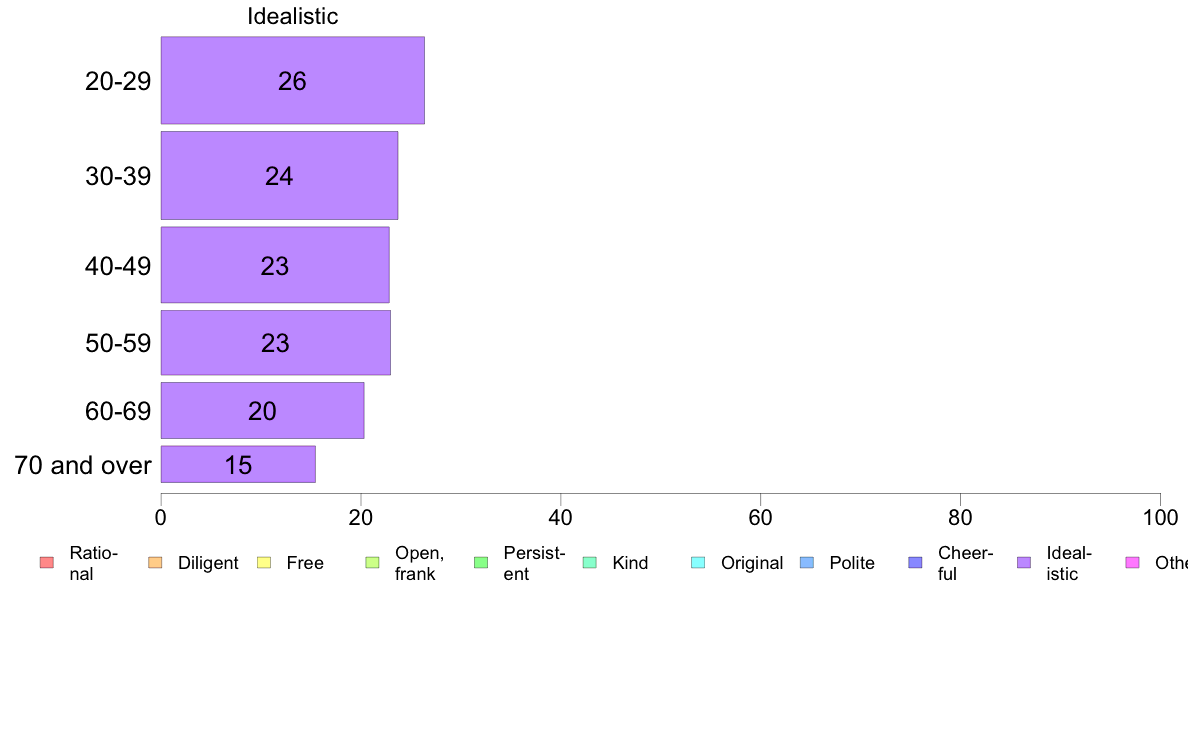Select the cyan Original legend swatch
The width and height of the screenshot is (1188, 736).
pos(699,562)
